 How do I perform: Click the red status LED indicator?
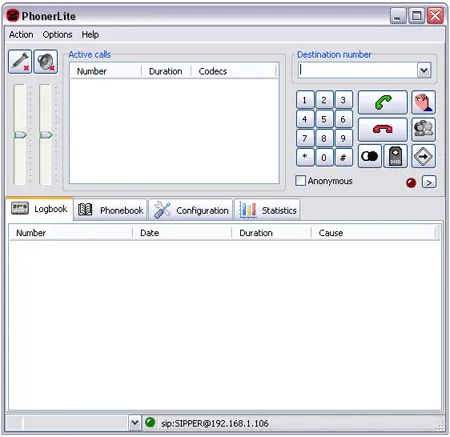411,183
